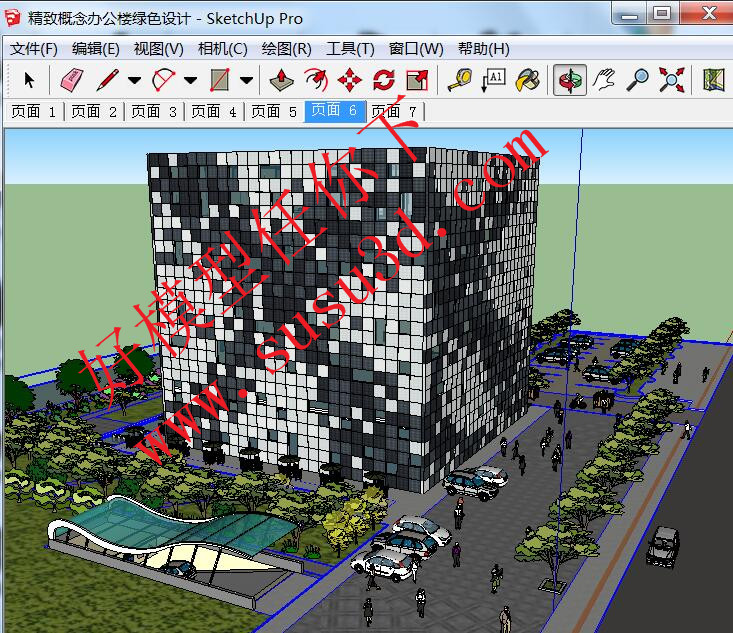Choose the Text label tool
The width and height of the screenshot is (733, 633).
pos(494,80)
